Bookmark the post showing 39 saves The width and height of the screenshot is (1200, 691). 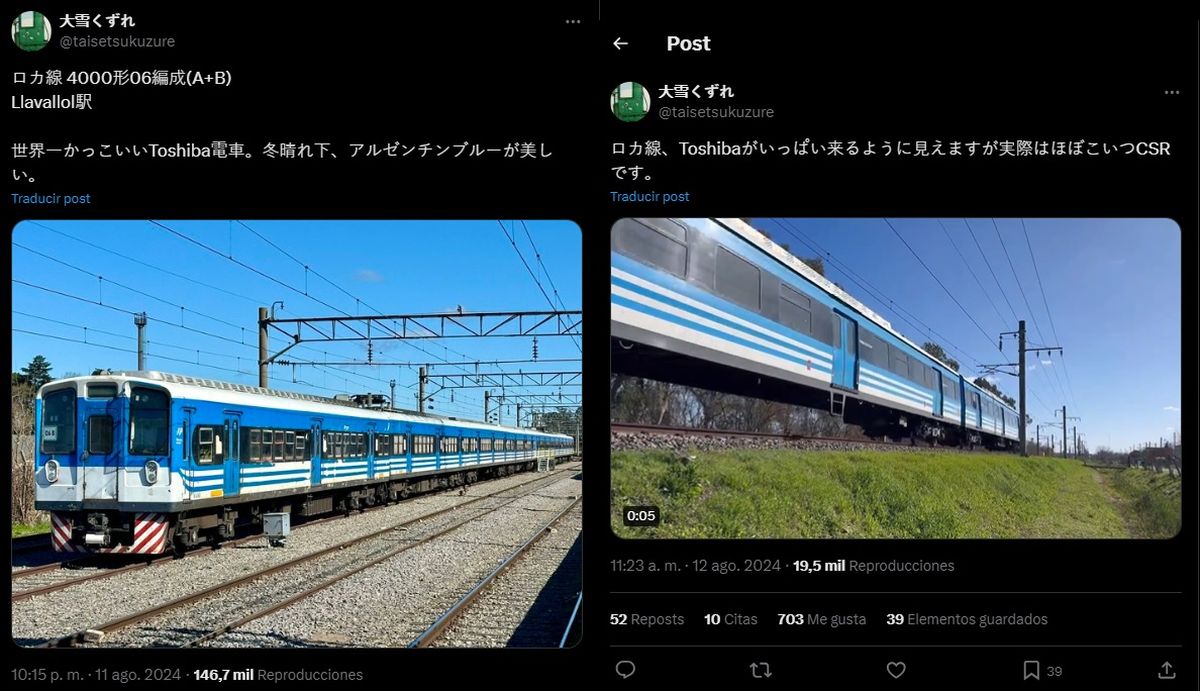[x=1031, y=669]
